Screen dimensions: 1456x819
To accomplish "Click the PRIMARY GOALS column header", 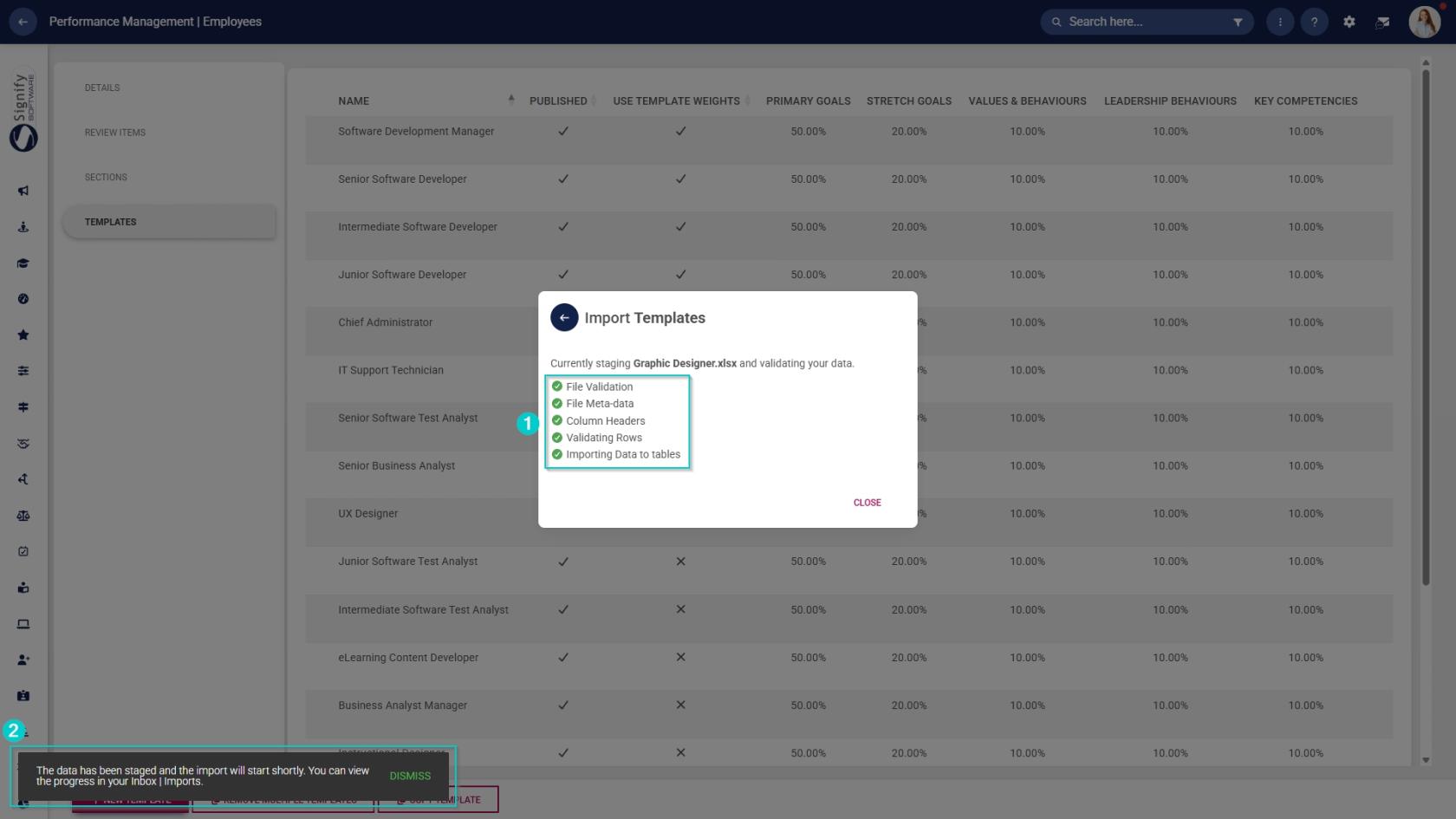I will pos(808,101).
